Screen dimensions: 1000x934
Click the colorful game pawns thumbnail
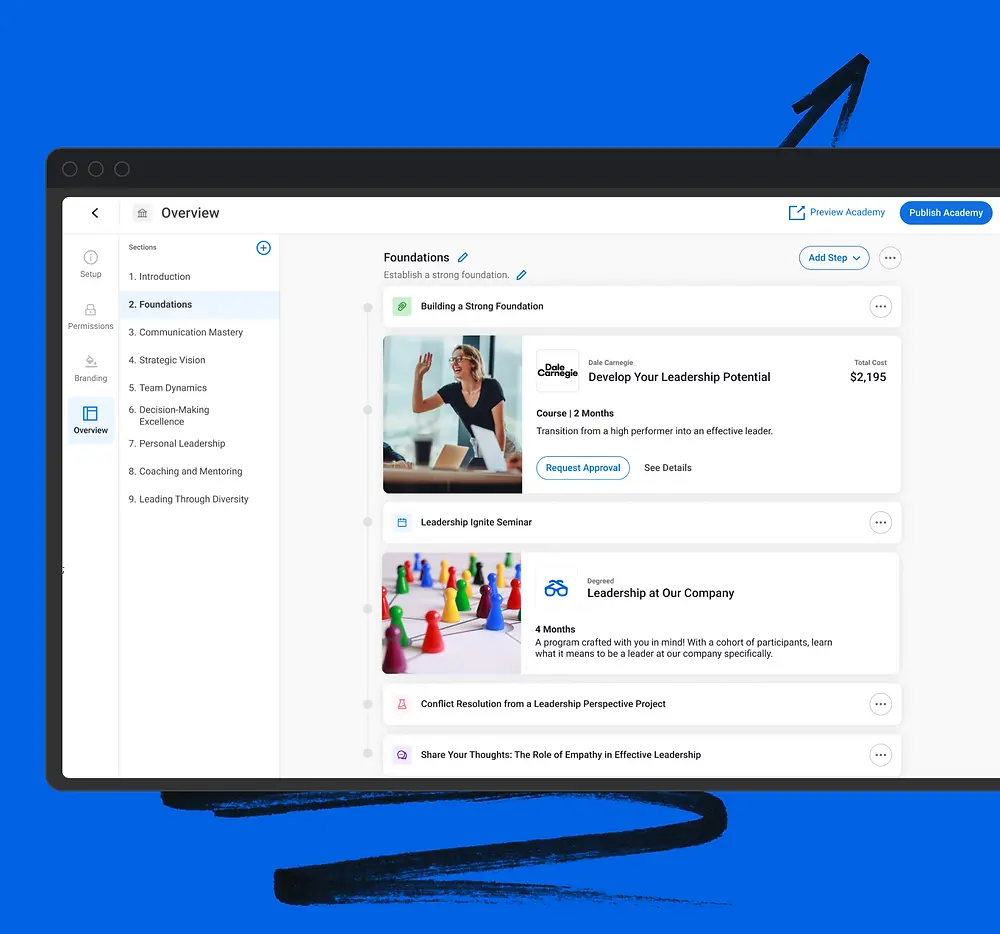coord(452,613)
